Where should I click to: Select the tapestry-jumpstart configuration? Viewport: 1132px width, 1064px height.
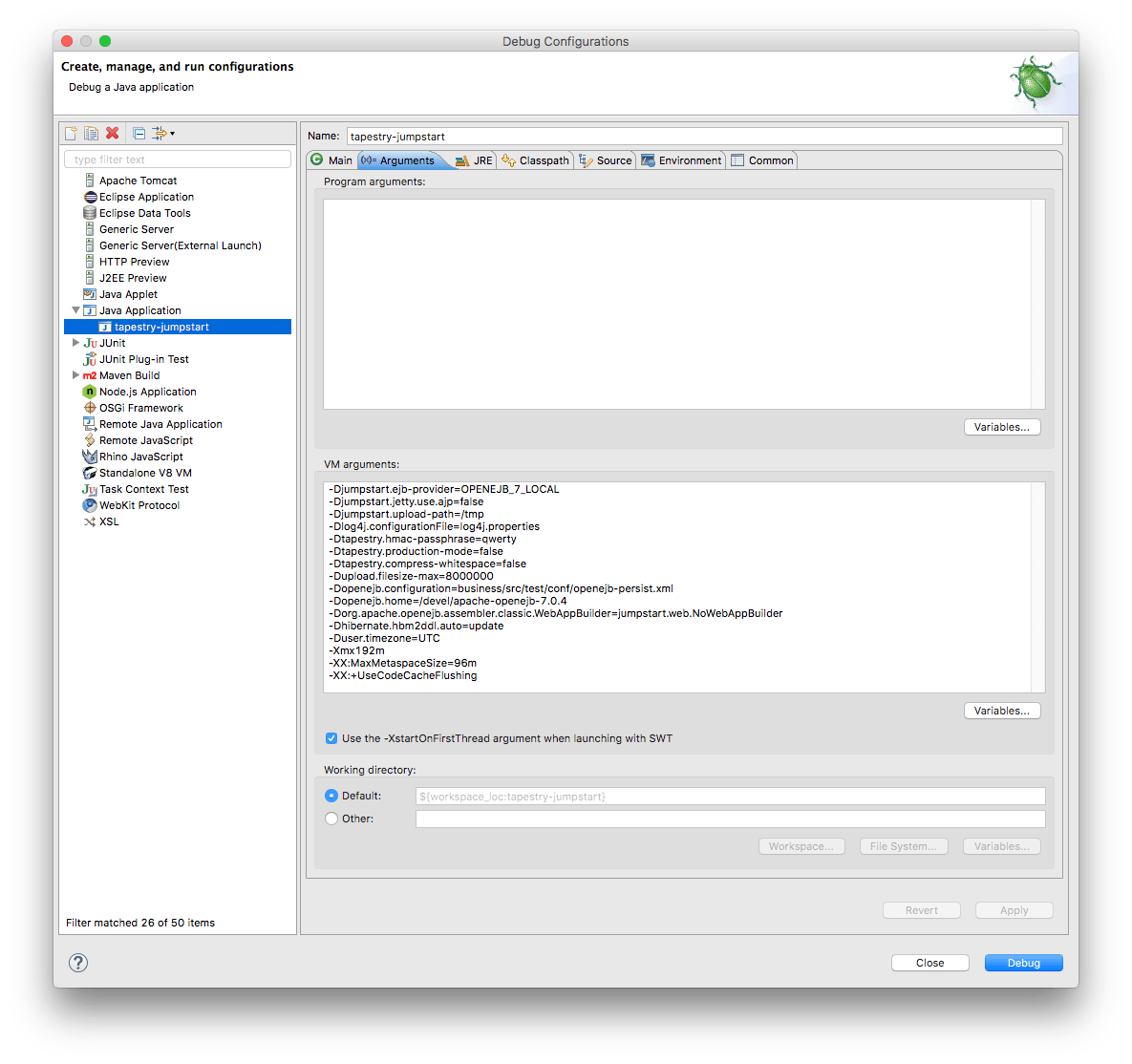178,327
